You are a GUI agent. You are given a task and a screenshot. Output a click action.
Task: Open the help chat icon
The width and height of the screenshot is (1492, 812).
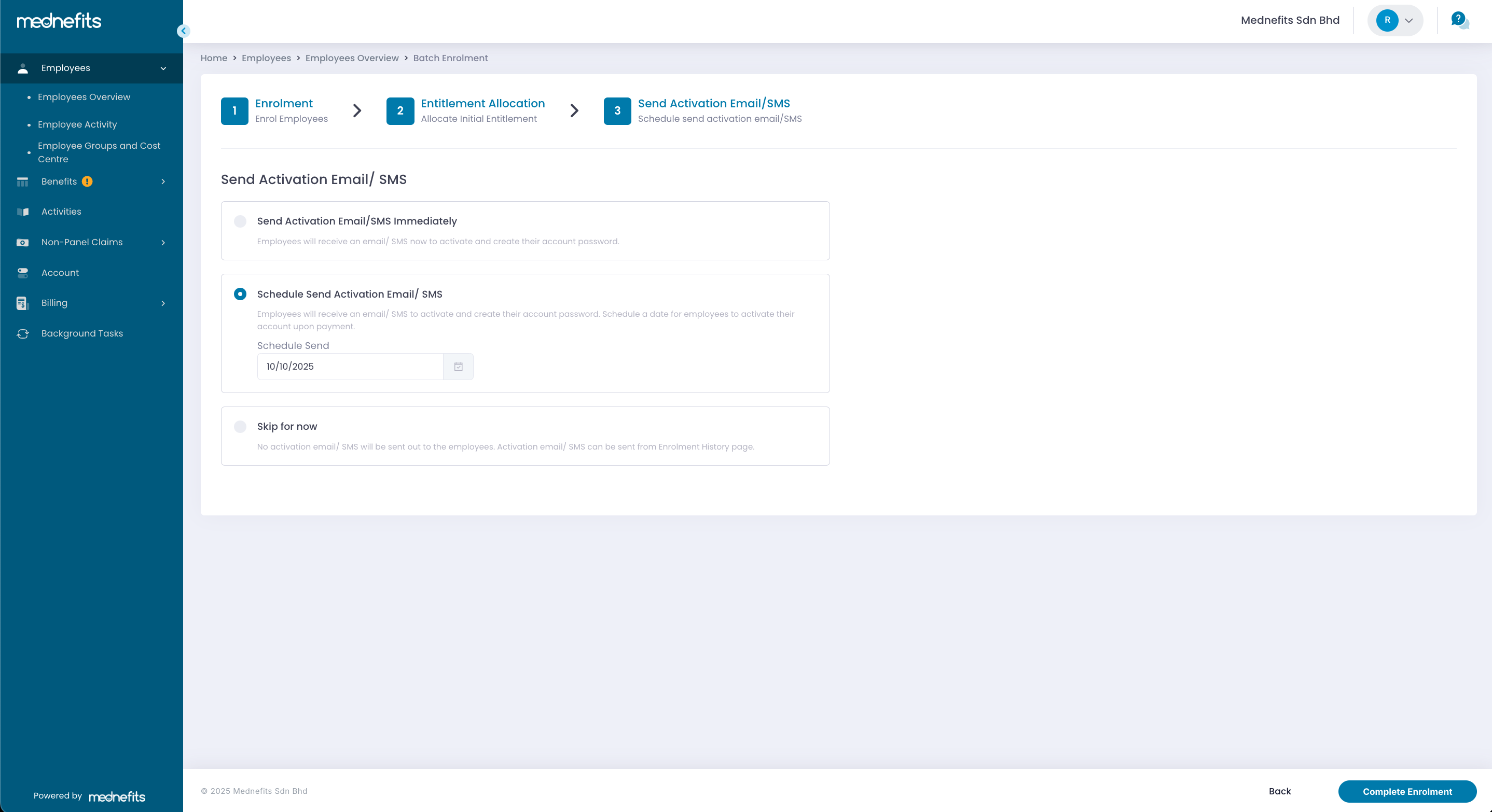tap(1459, 20)
